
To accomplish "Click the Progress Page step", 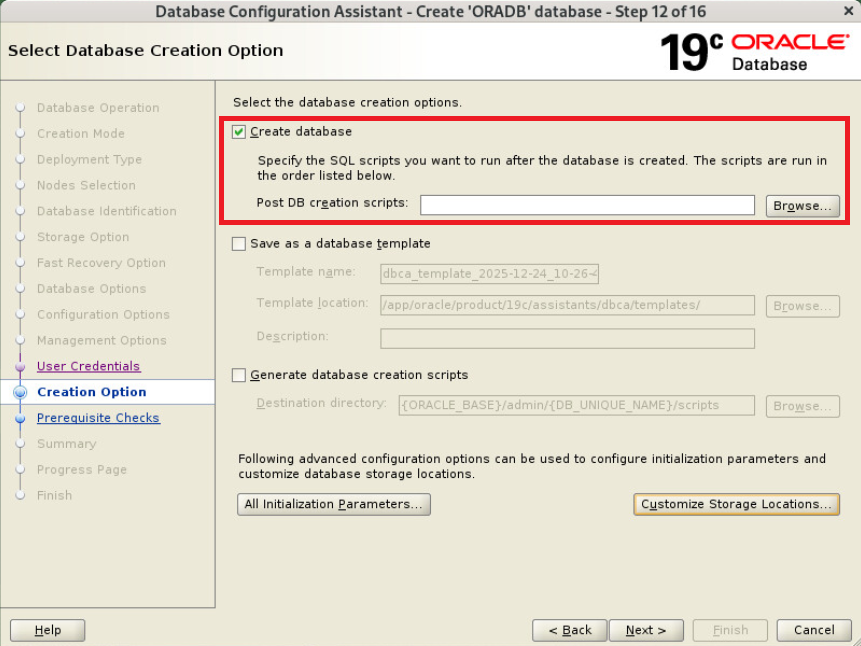I will pos(82,470).
